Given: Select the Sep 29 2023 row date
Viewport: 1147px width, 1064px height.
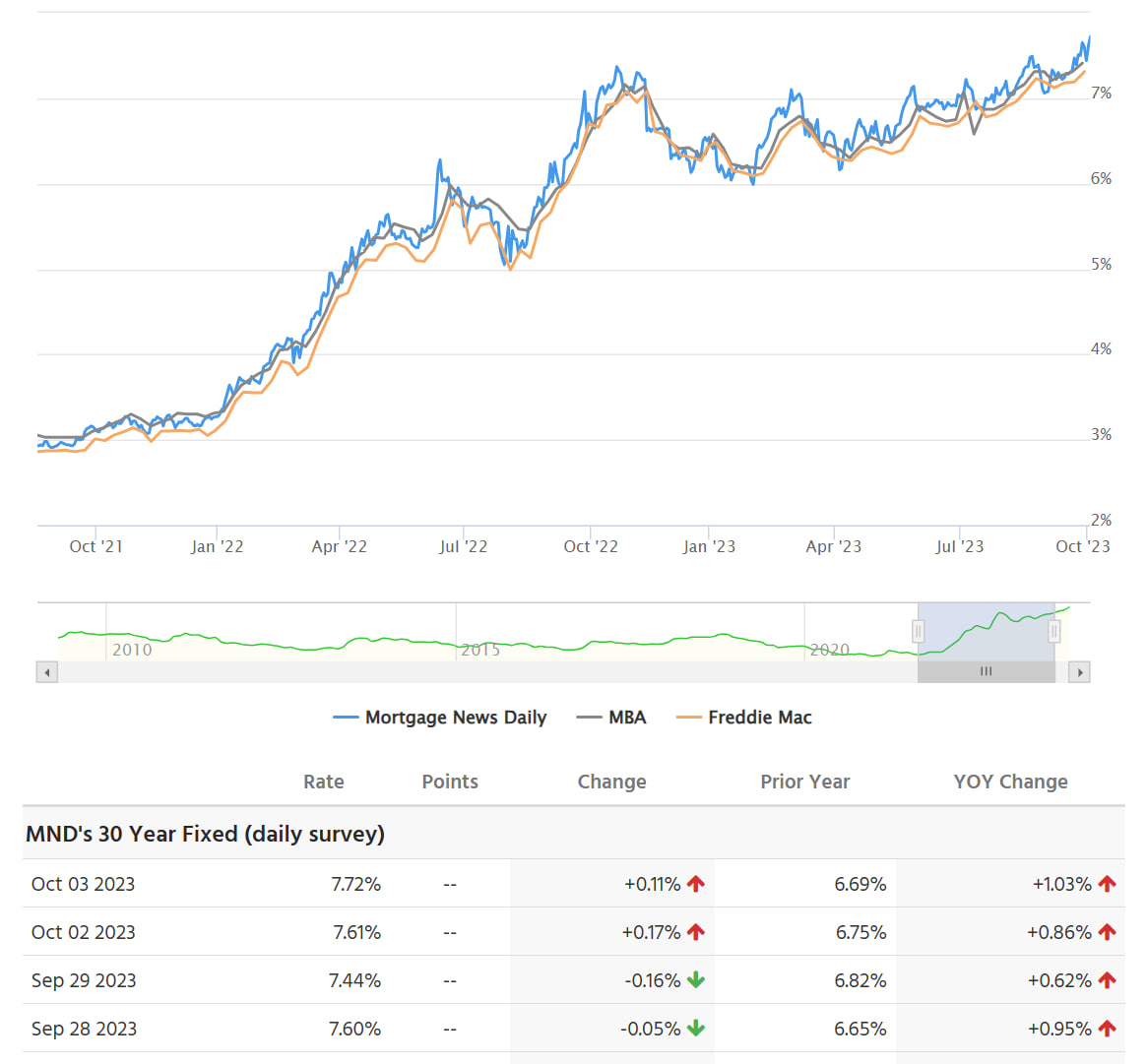Looking at the screenshot, I should coord(84,980).
